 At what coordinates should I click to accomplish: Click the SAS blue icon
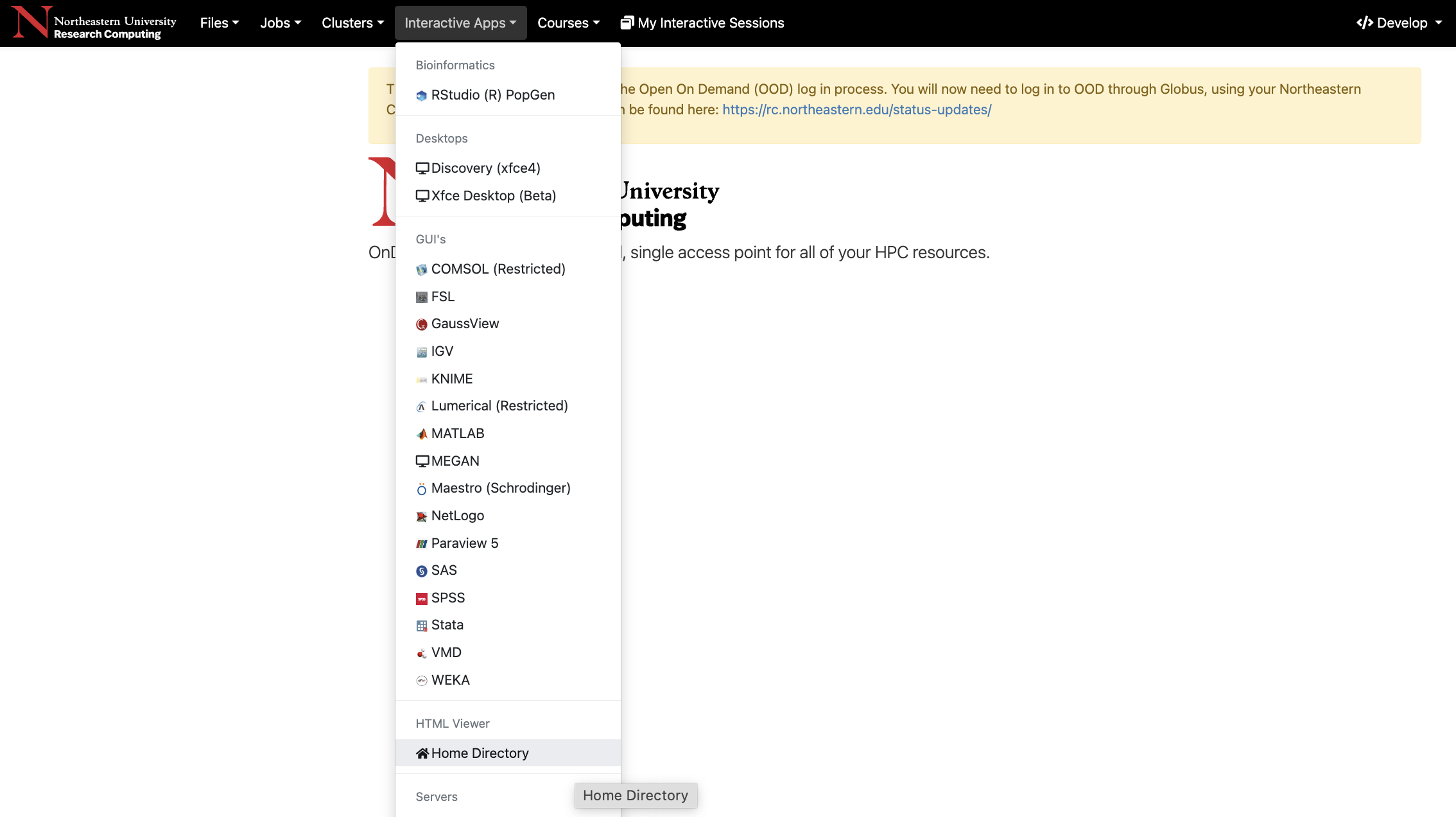[422, 571]
